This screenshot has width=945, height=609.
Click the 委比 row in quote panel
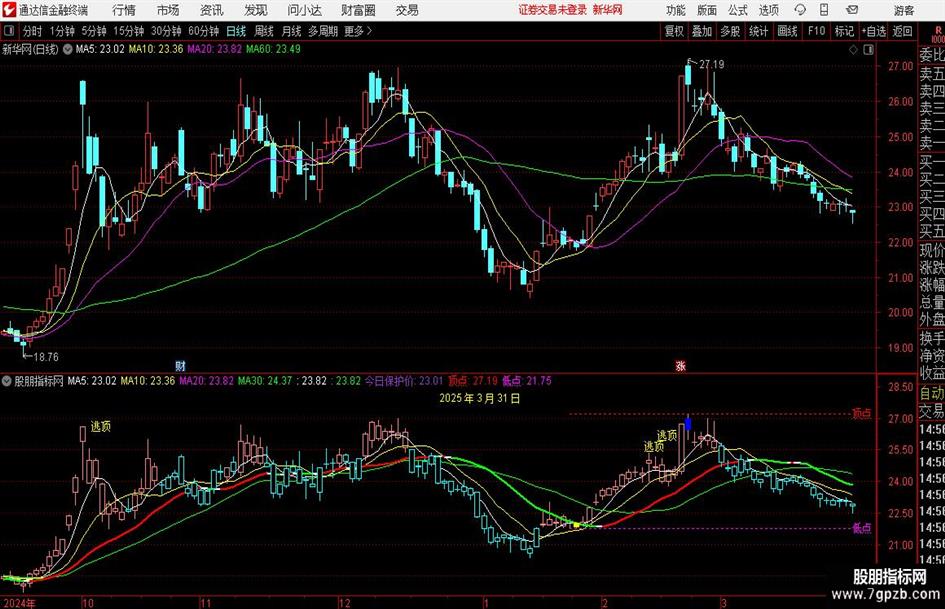[932, 55]
